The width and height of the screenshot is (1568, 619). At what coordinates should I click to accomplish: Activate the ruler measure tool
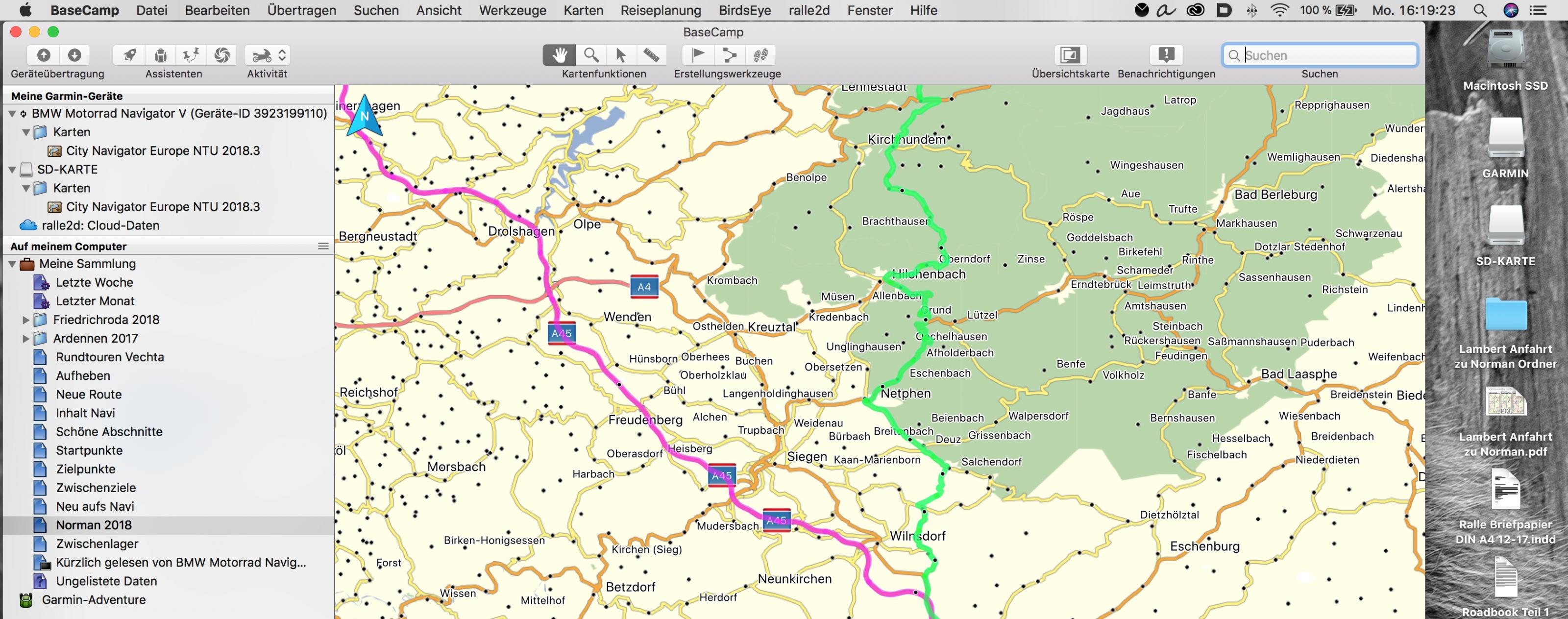651,55
